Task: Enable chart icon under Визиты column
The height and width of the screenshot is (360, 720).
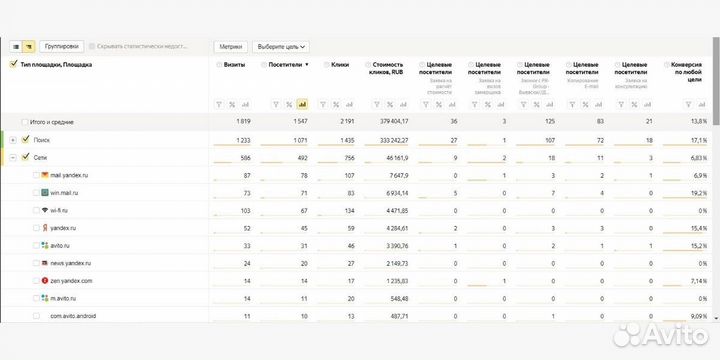Action: coord(245,105)
